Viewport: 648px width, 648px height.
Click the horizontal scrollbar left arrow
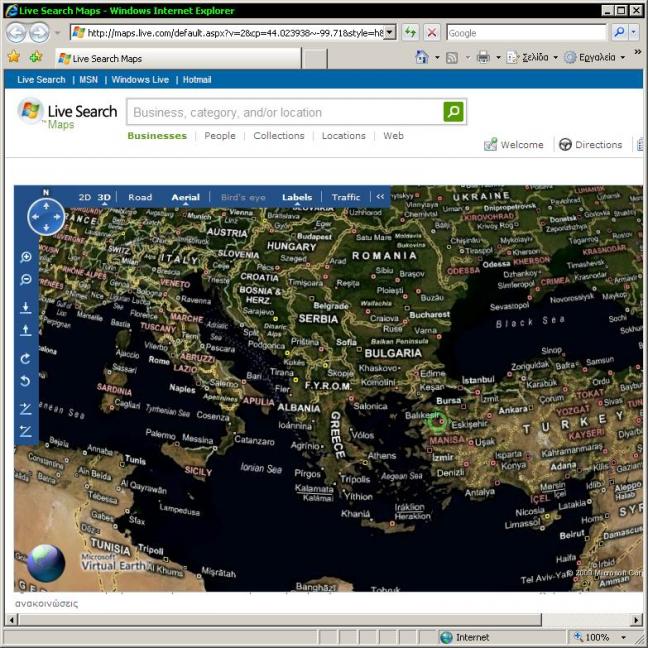(11, 619)
